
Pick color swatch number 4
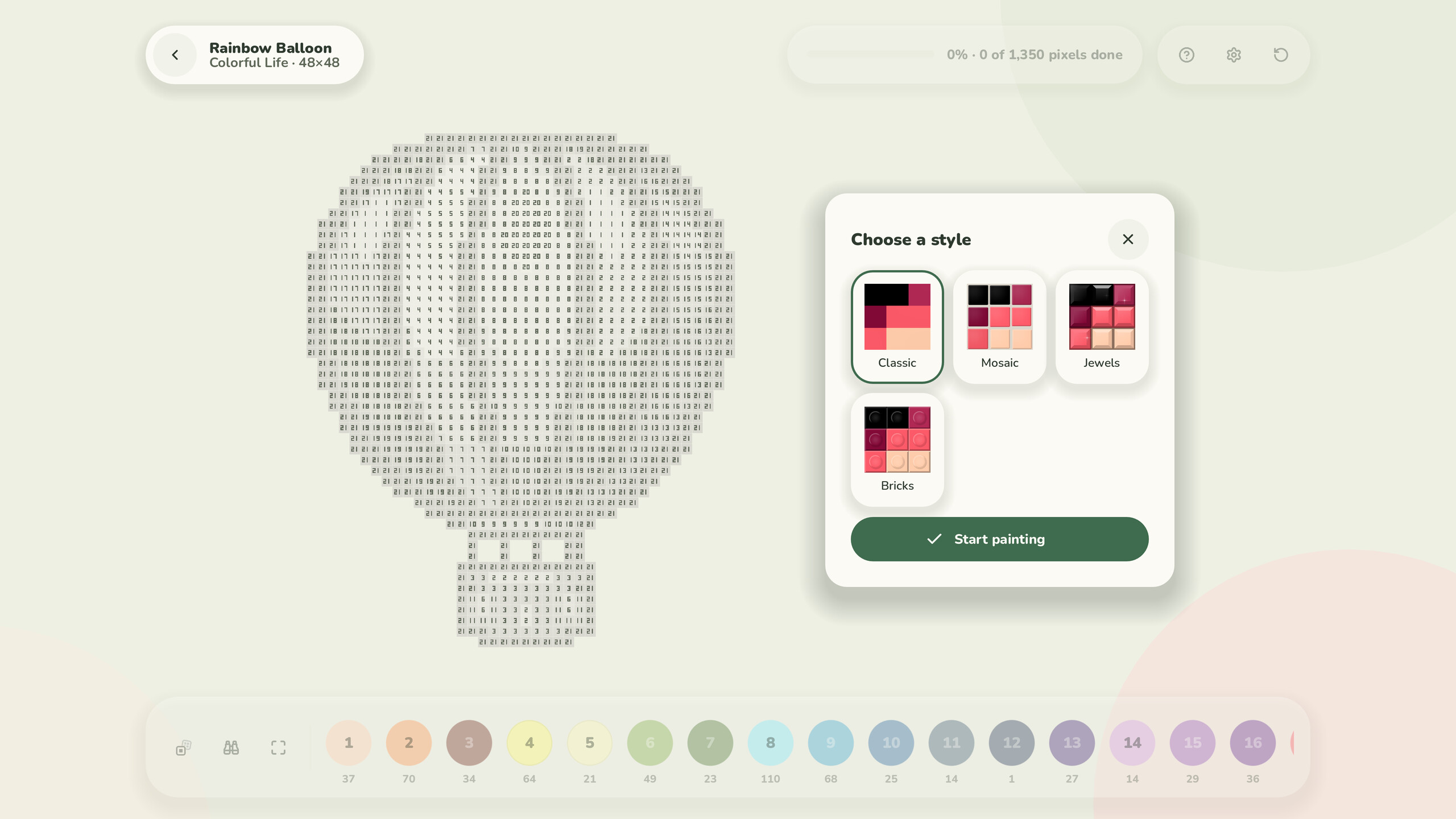click(530, 743)
